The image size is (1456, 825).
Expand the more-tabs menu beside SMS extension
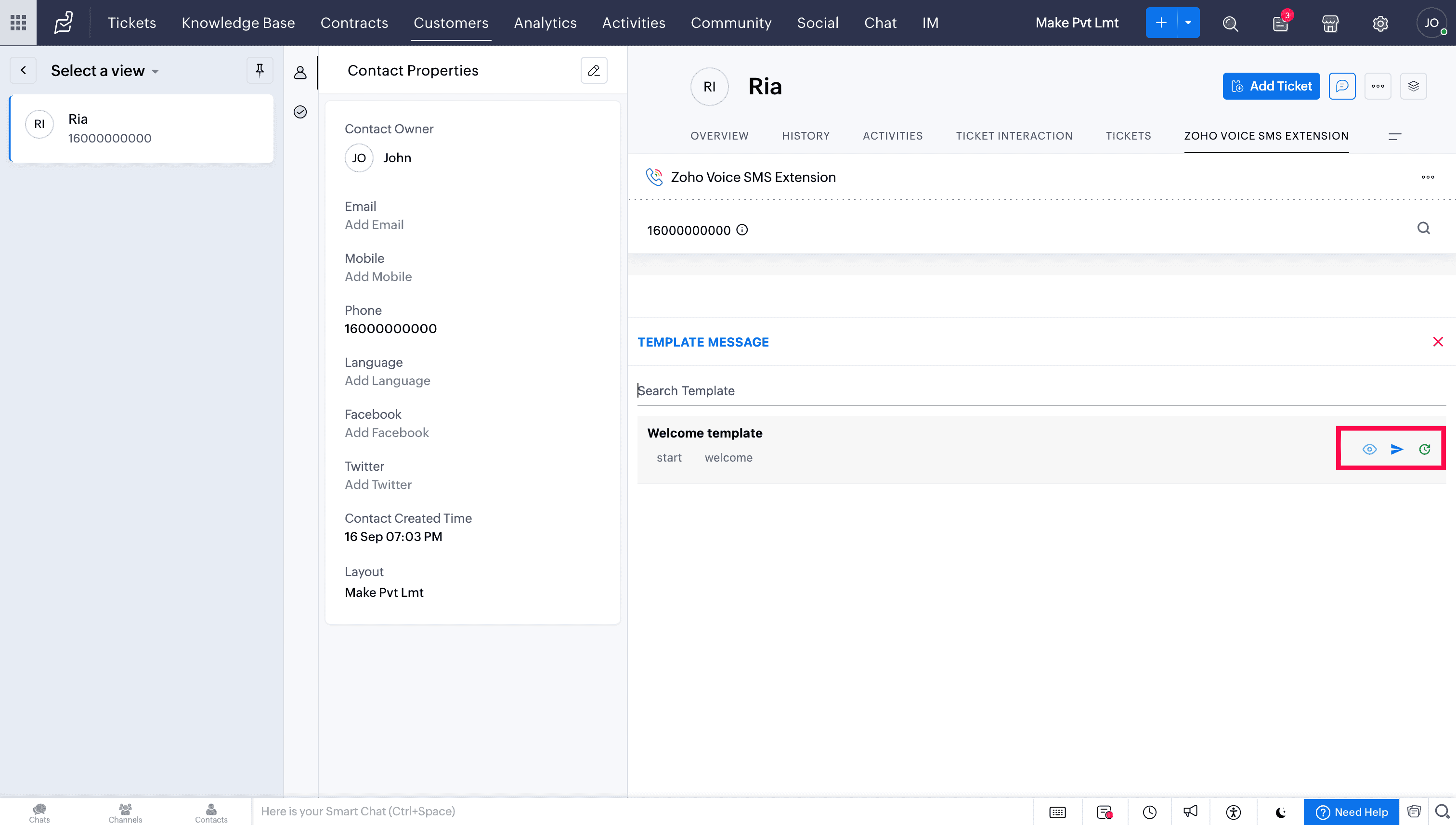[x=1395, y=136]
